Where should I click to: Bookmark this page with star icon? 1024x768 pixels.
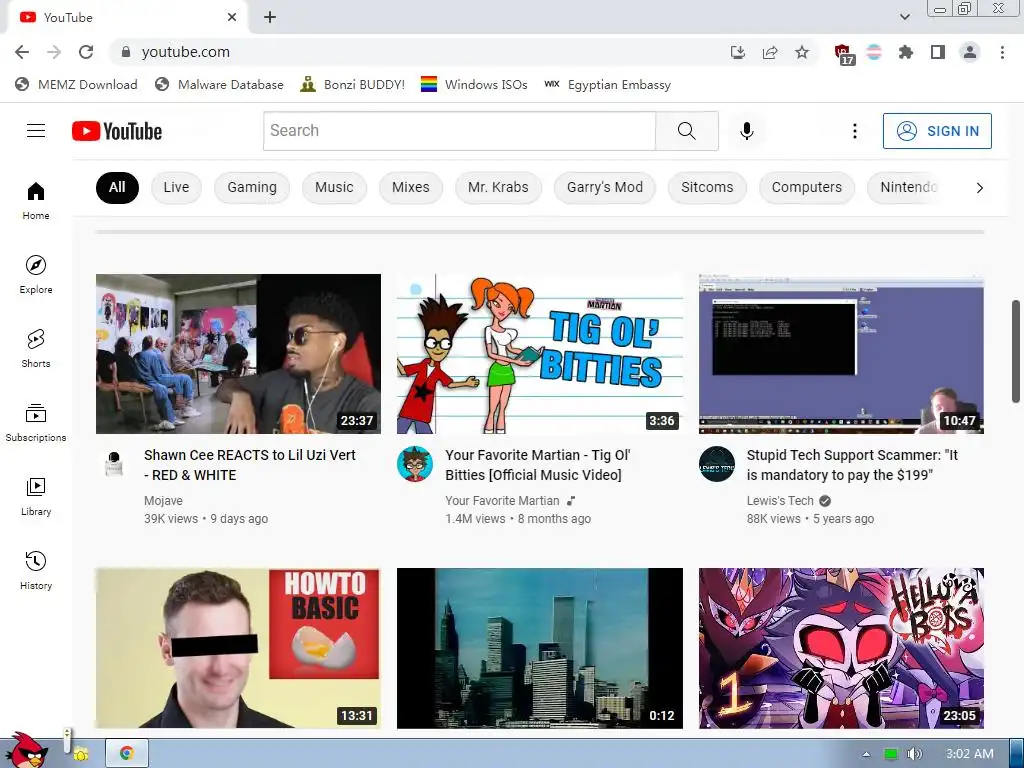click(802, 52)
